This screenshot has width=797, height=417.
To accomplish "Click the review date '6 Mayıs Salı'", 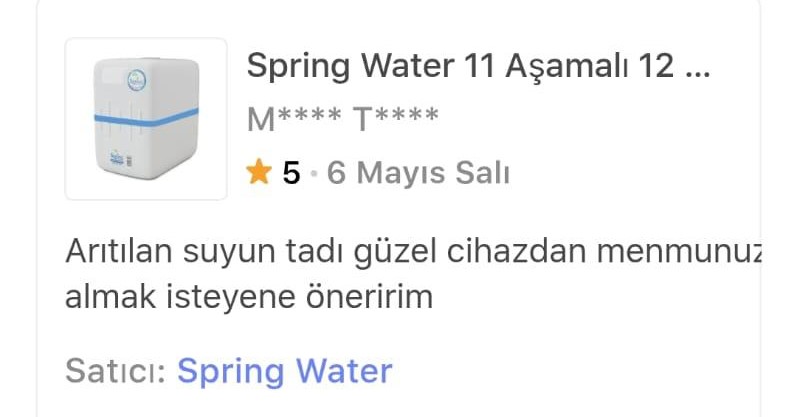I will 418,173.
